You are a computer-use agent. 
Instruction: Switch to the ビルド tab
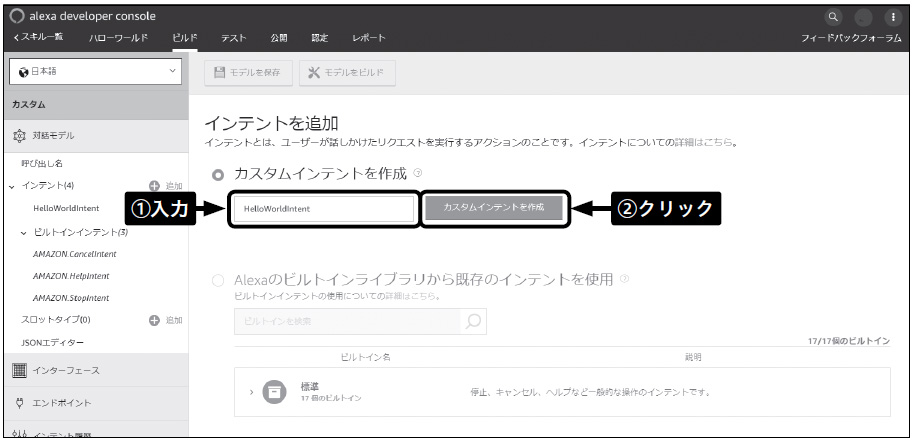[185, 38]
